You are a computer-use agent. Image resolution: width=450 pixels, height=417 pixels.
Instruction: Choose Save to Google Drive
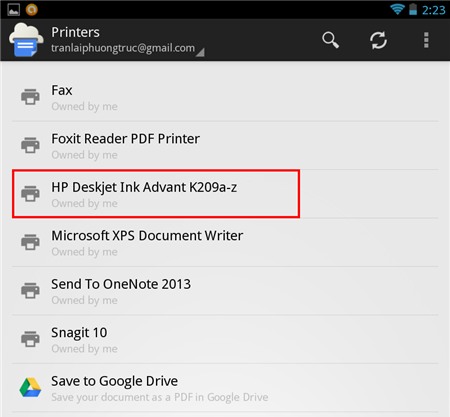tap(225, 388)
